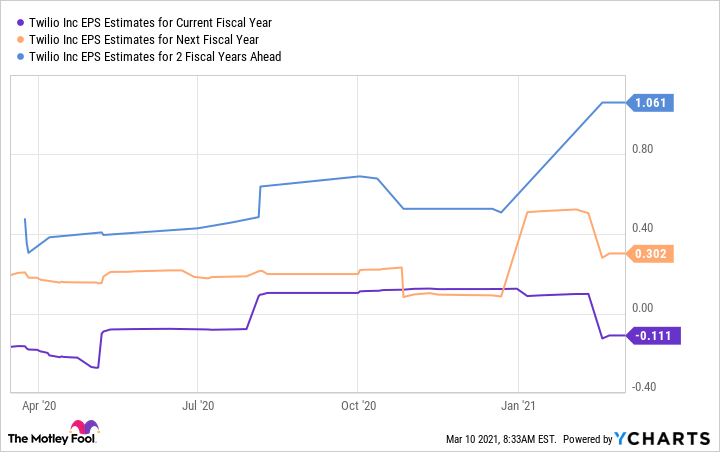Click the Mar 10 2021 timestamp text
The width and height of the screenshot is (720, 452).
499,440
